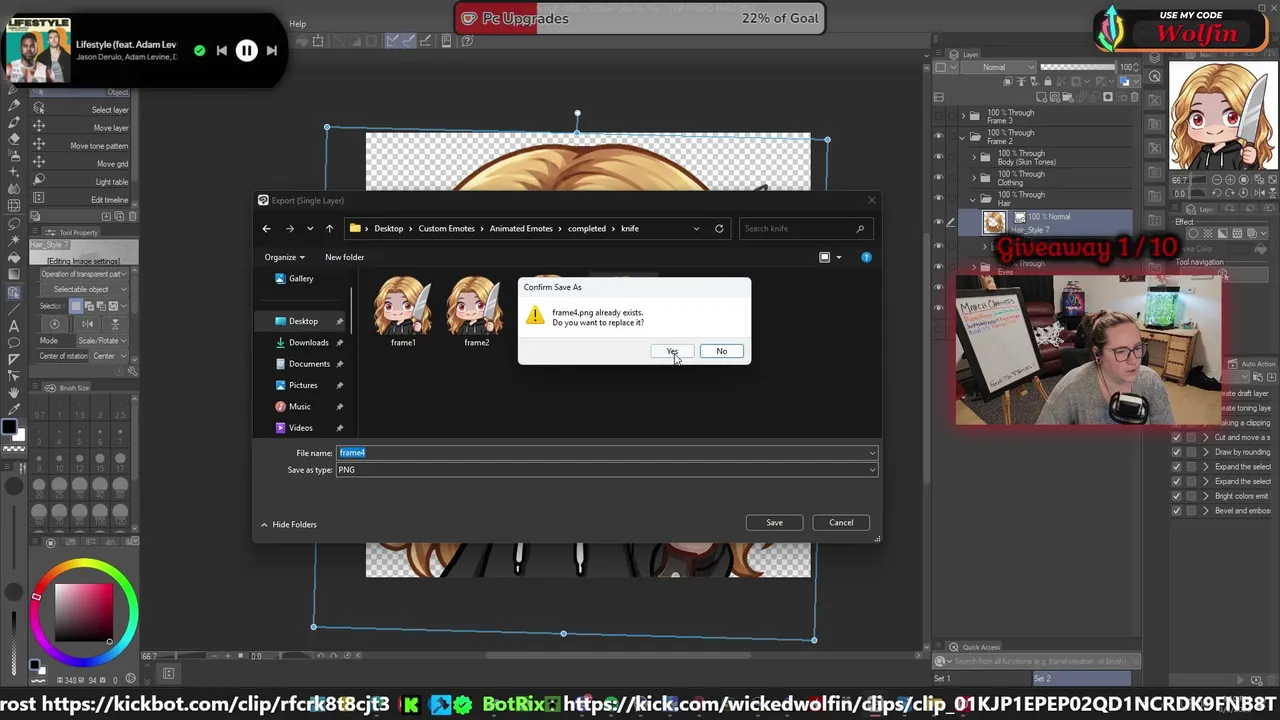Screen dimensions: 1280x720
Task: Switch to the Layer panel tab
Action: (963, 54)
